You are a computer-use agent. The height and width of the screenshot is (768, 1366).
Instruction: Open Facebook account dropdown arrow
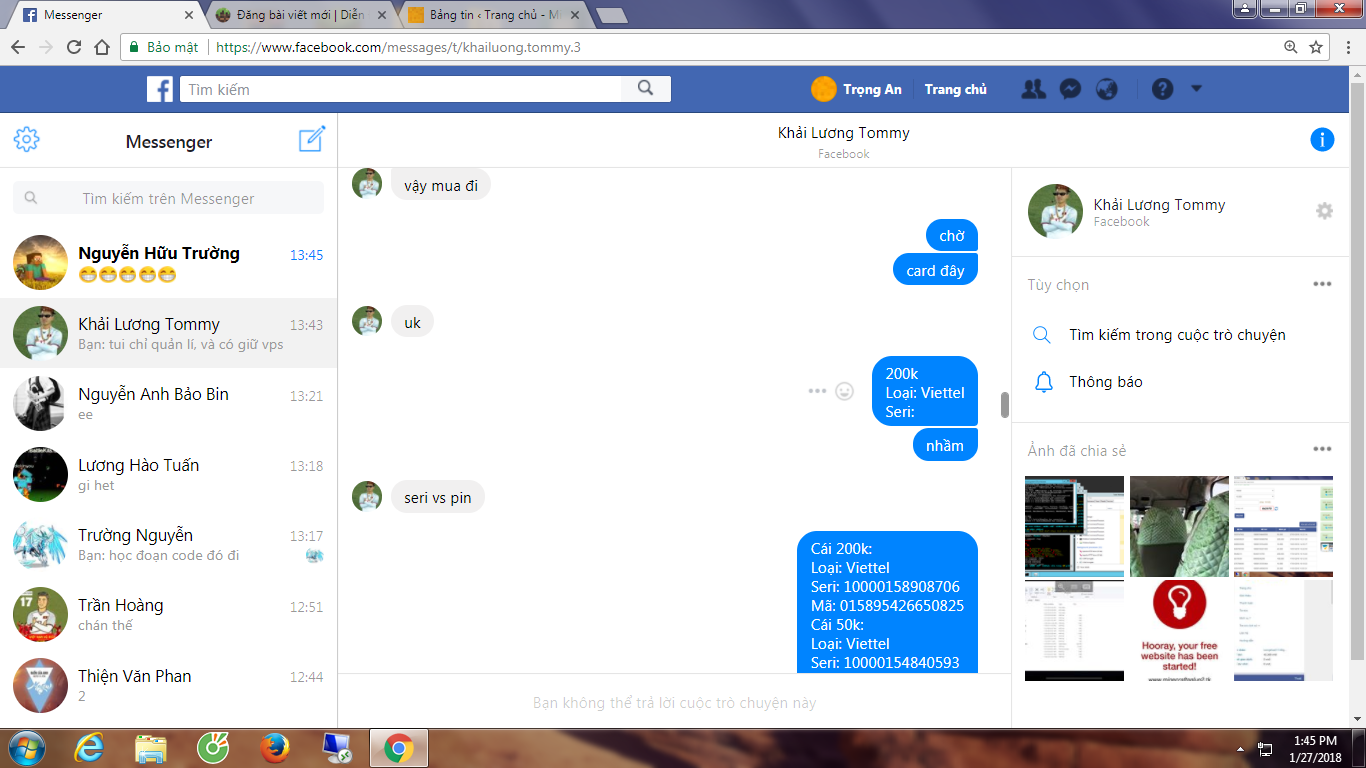tap(1197, 89)
